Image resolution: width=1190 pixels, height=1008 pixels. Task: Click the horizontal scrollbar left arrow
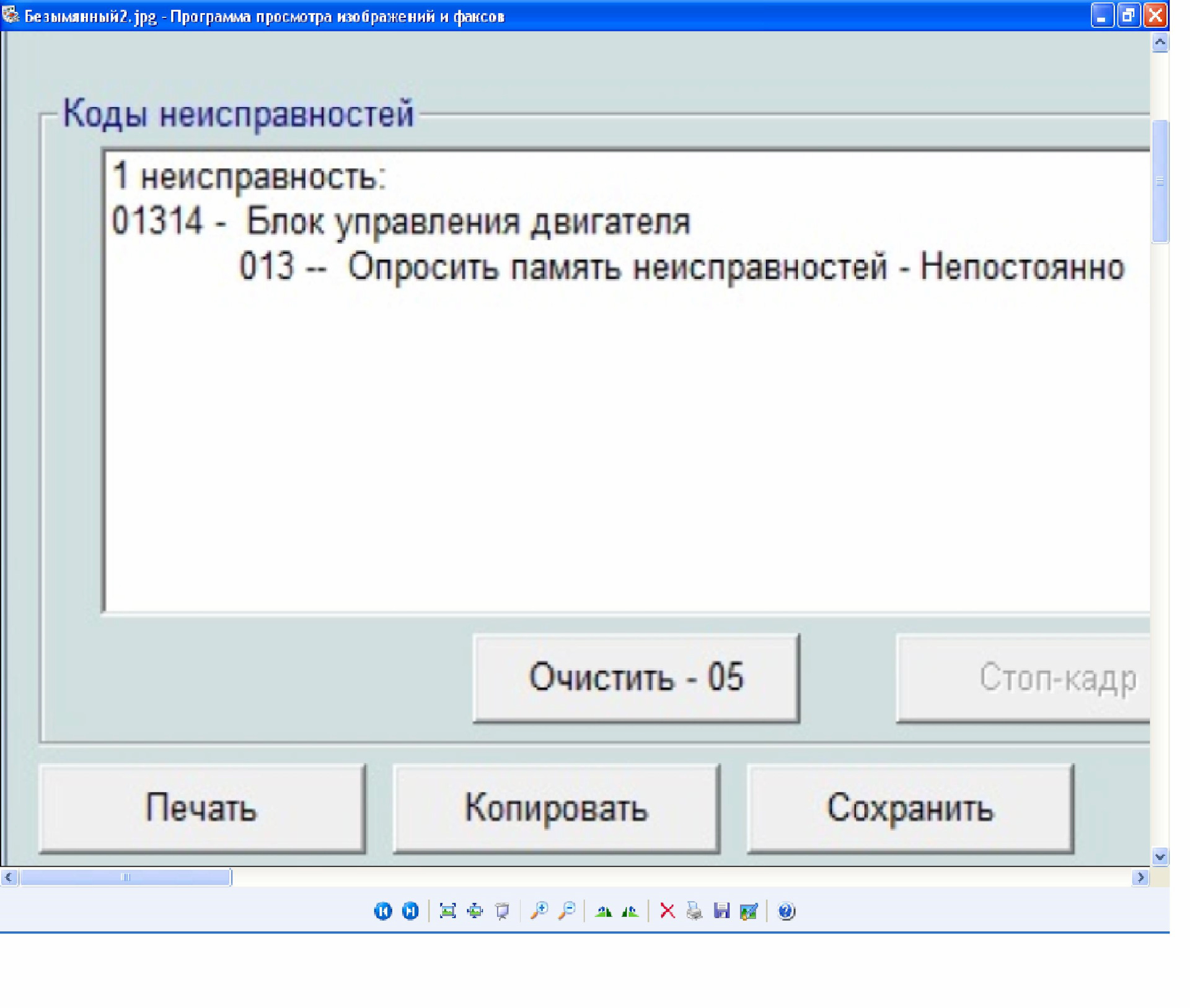pos(9,877)
